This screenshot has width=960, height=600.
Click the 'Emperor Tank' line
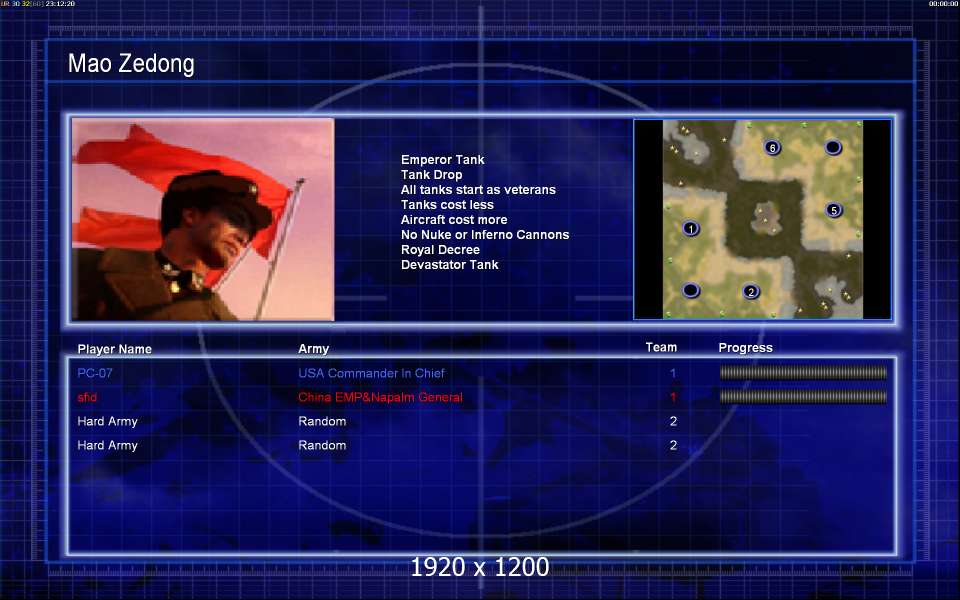(443, 160)
